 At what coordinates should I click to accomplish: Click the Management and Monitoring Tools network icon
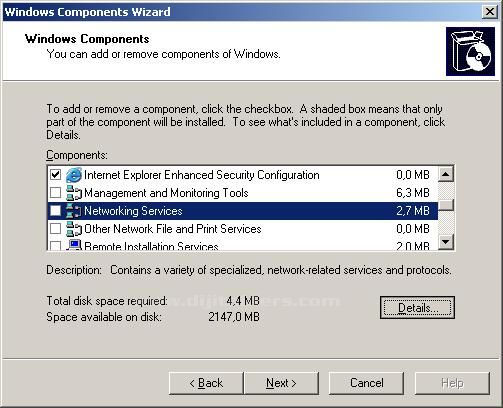coord(73,193)
